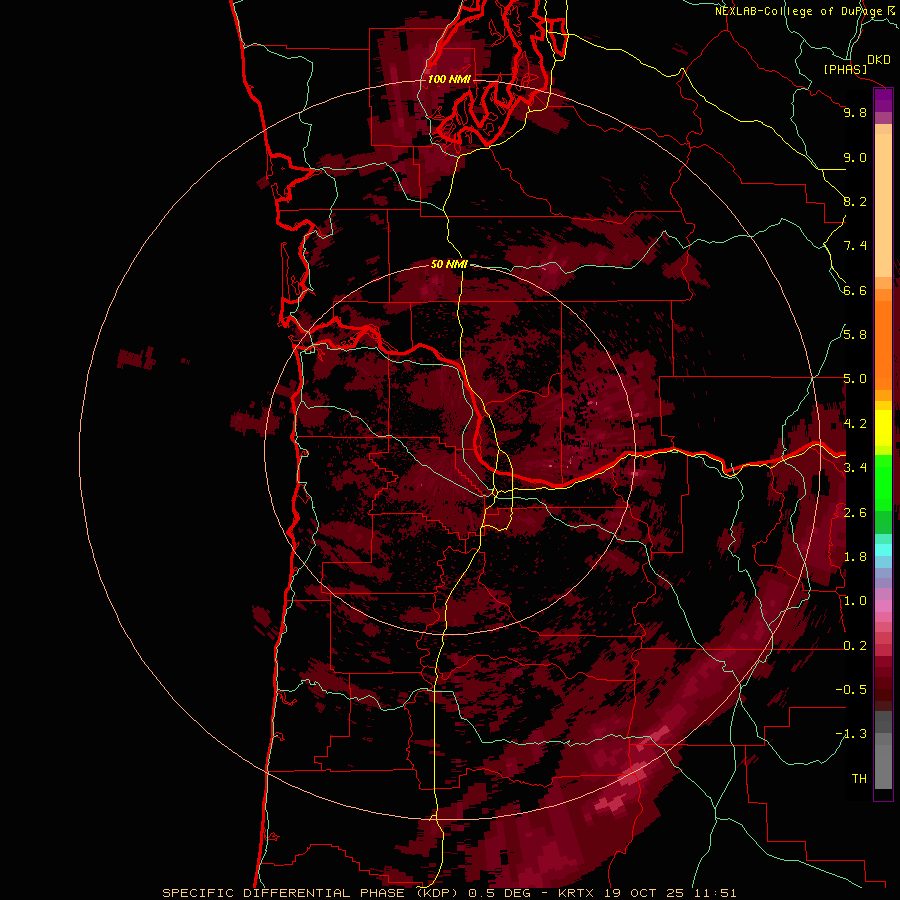Pick the cyan segment of the color bar
This screenshot has height=900, width=900.
click(883, 550)
